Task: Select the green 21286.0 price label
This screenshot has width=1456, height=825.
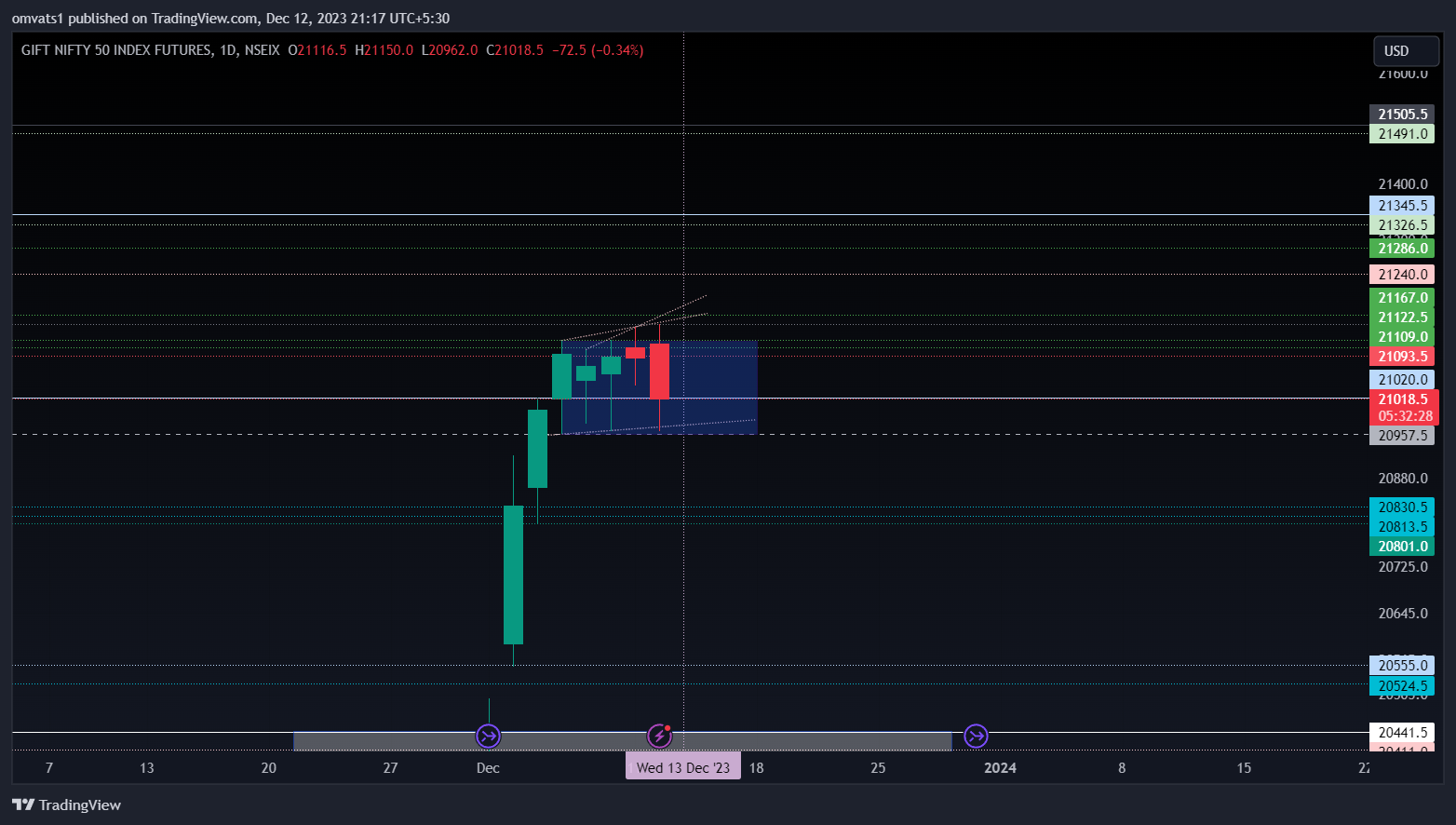Action: tap(1402, 249)
